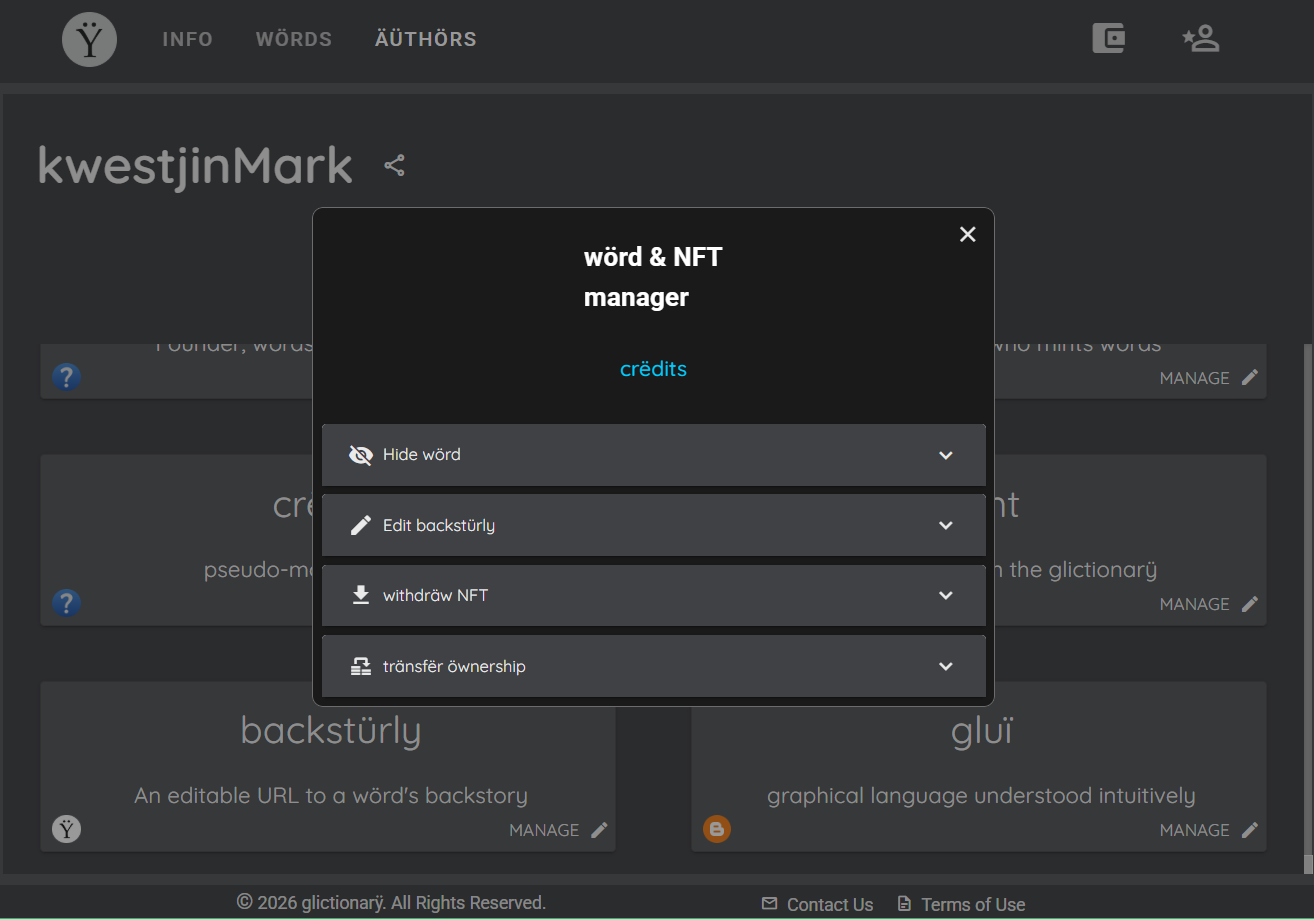Click the Ÿ icon on backstürly card
Image resolution: width=1314 pixels, height=919 pixels.
tap(66, 828)
